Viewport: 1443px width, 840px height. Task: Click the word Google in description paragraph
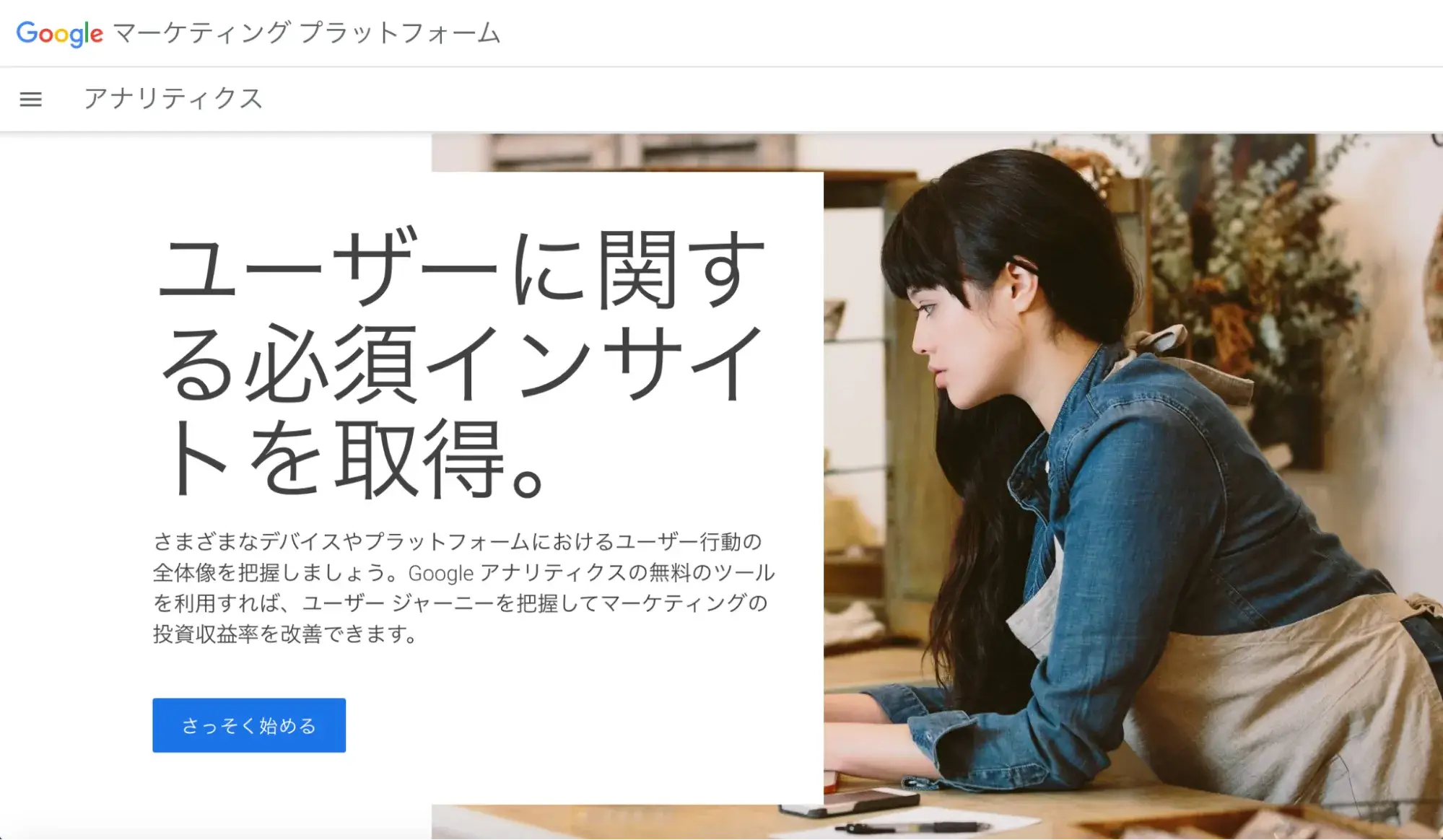[441, 573]
